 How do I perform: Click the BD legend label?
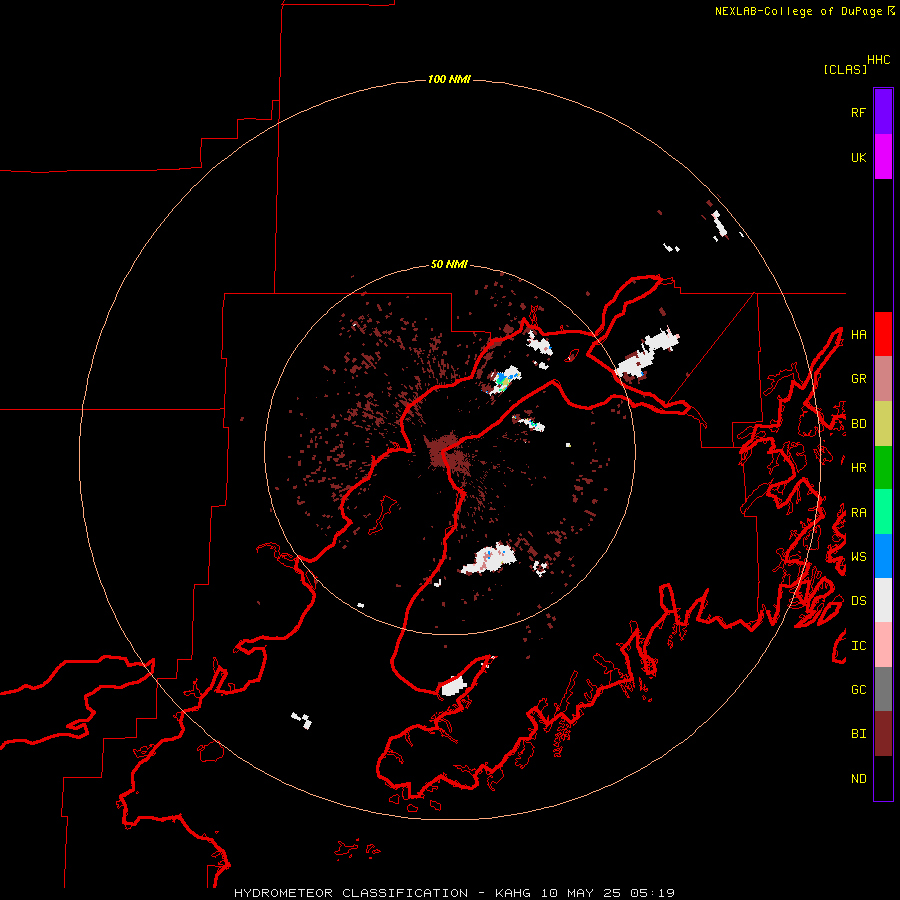[858, 424]
